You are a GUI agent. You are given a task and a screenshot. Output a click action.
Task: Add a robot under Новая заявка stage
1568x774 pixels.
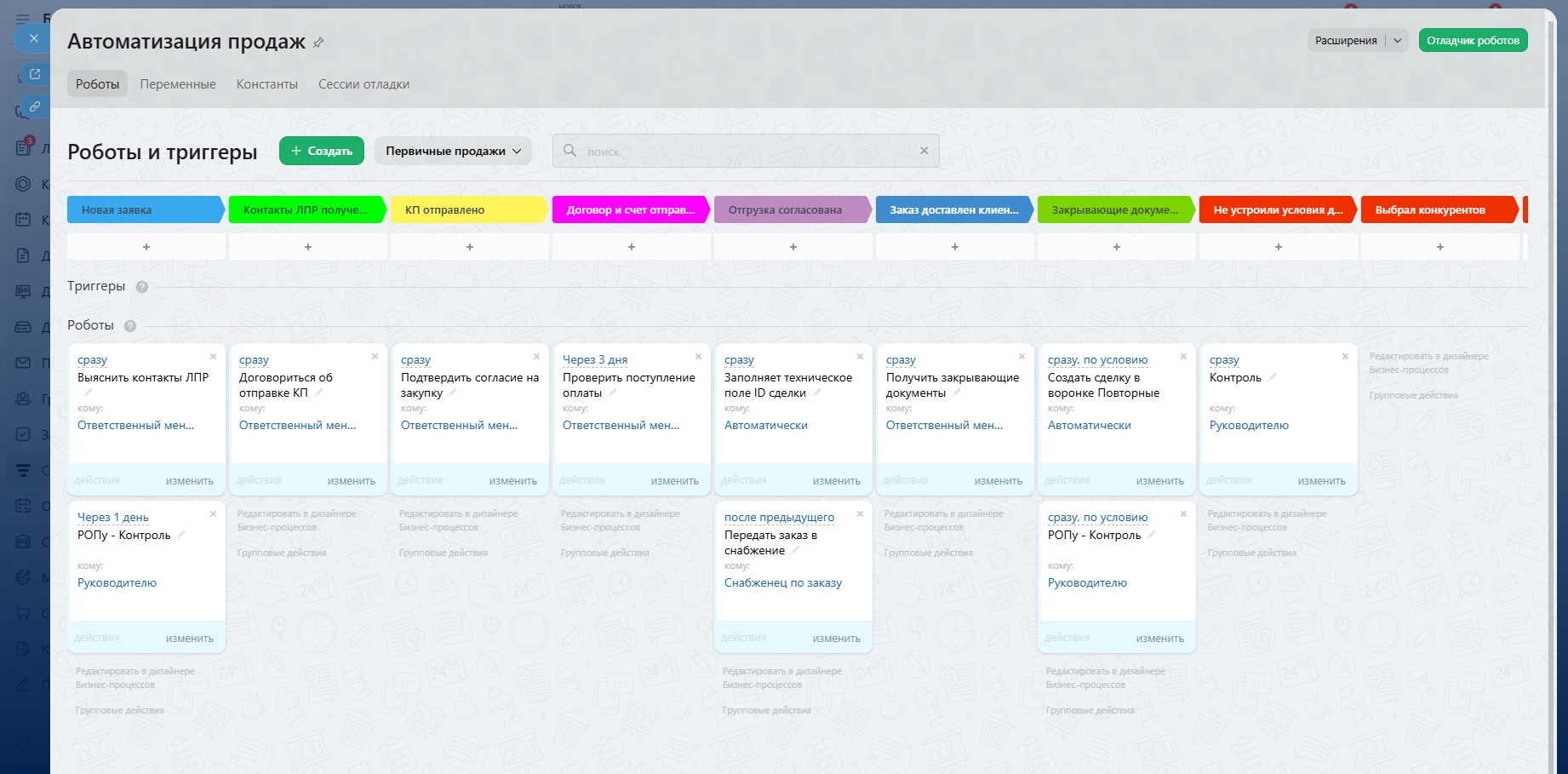pyautogui.click(x=146, y=247)
